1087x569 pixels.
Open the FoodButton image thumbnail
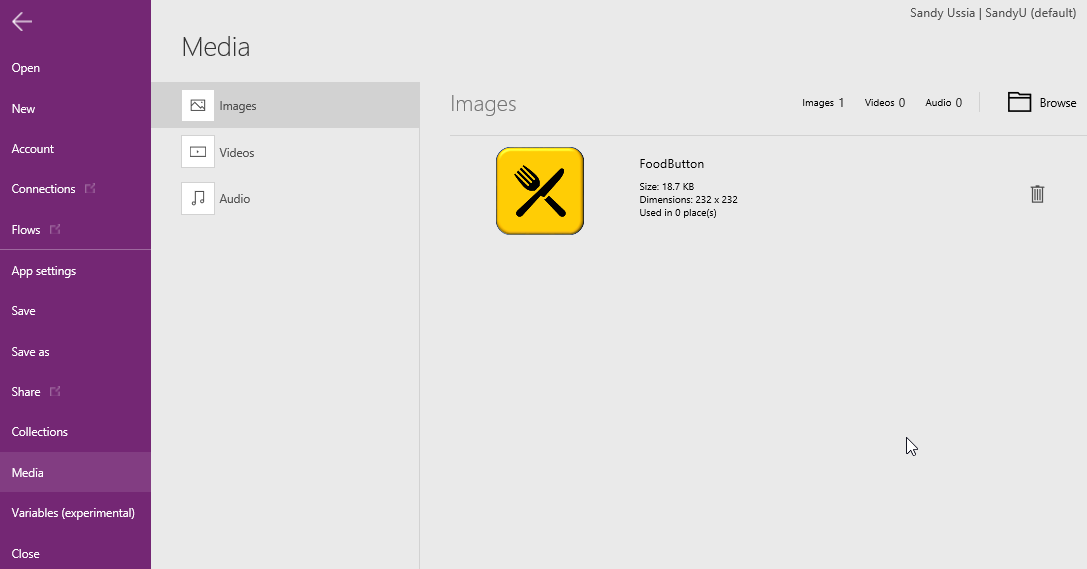[540, 191]
